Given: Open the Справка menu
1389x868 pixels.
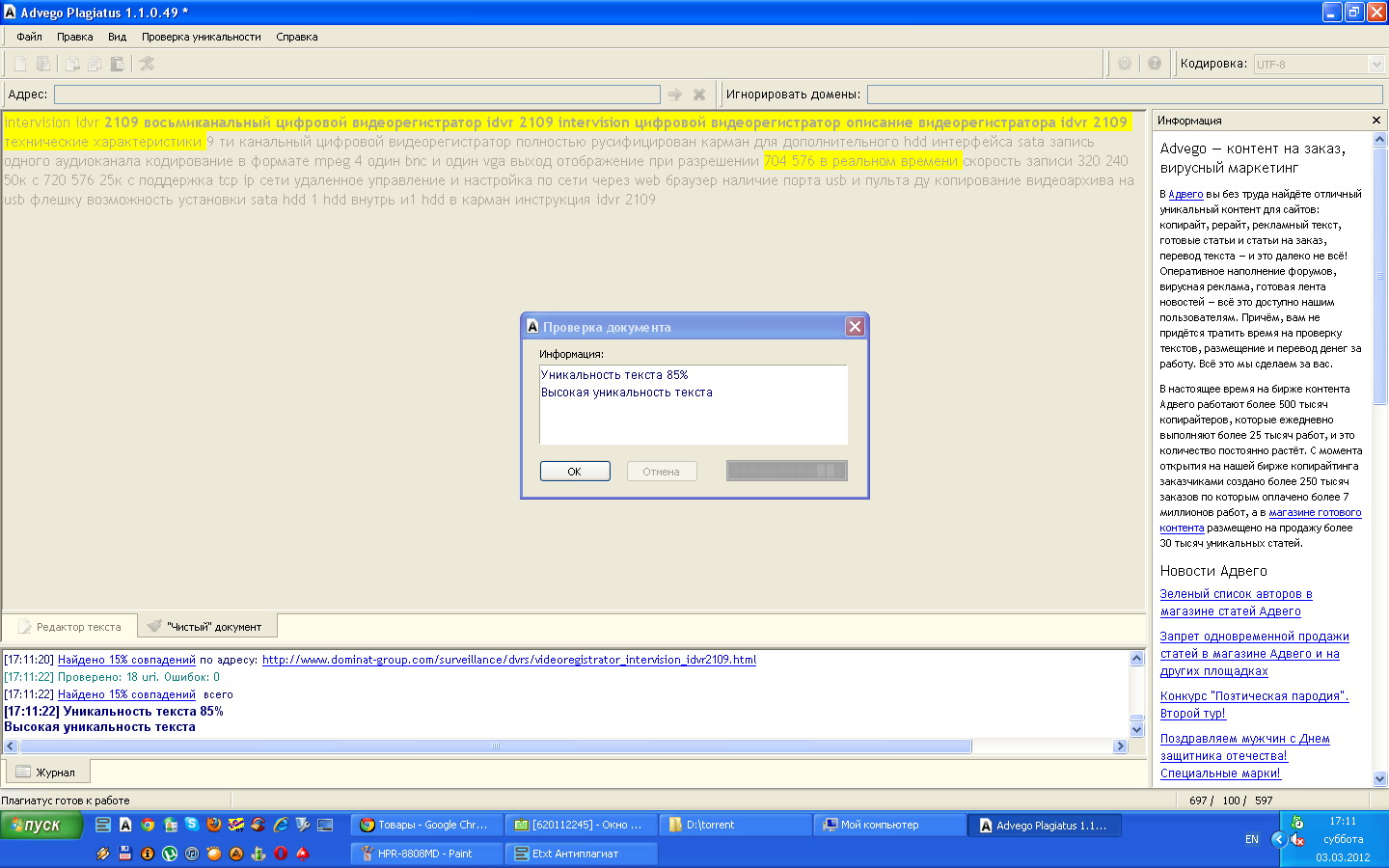Looking at the screenshot, I should click(x=296, y=37).
